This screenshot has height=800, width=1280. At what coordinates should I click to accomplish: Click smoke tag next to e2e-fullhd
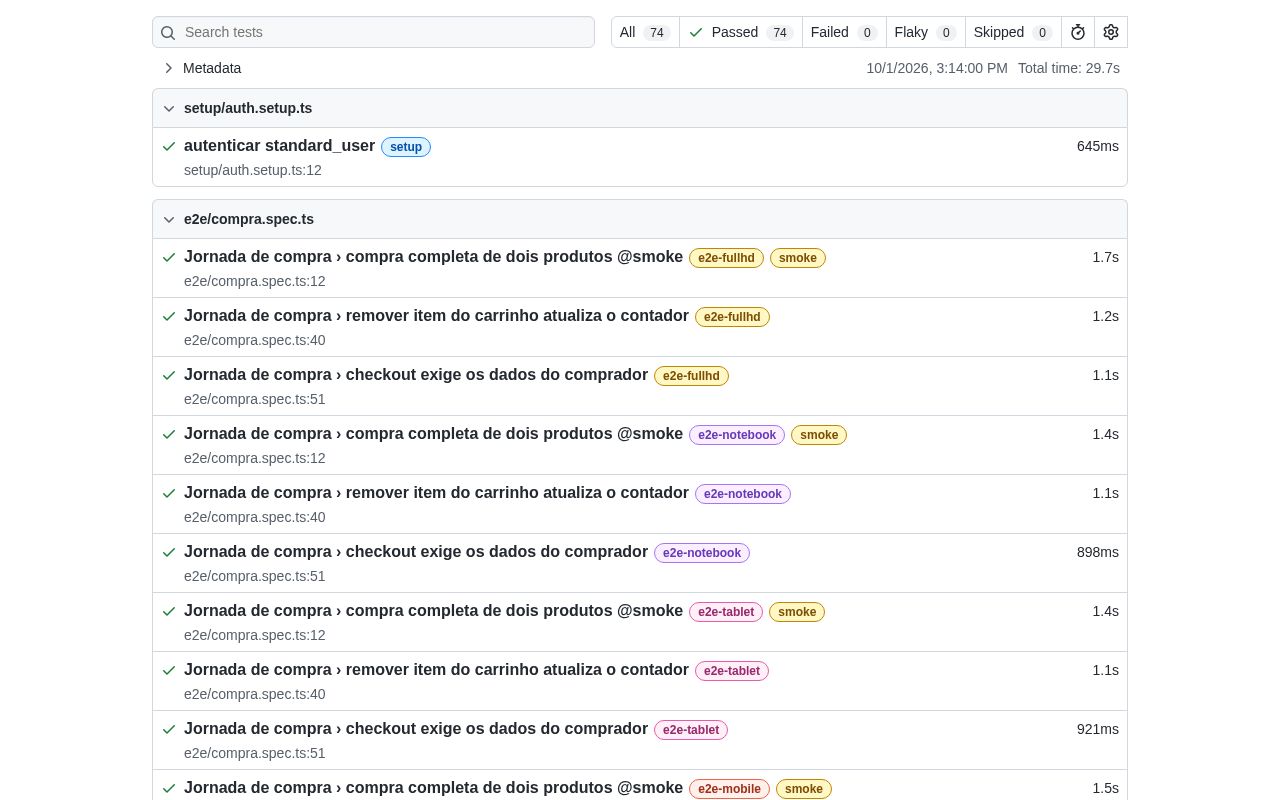pyautogui.click(x=798, y=258)
